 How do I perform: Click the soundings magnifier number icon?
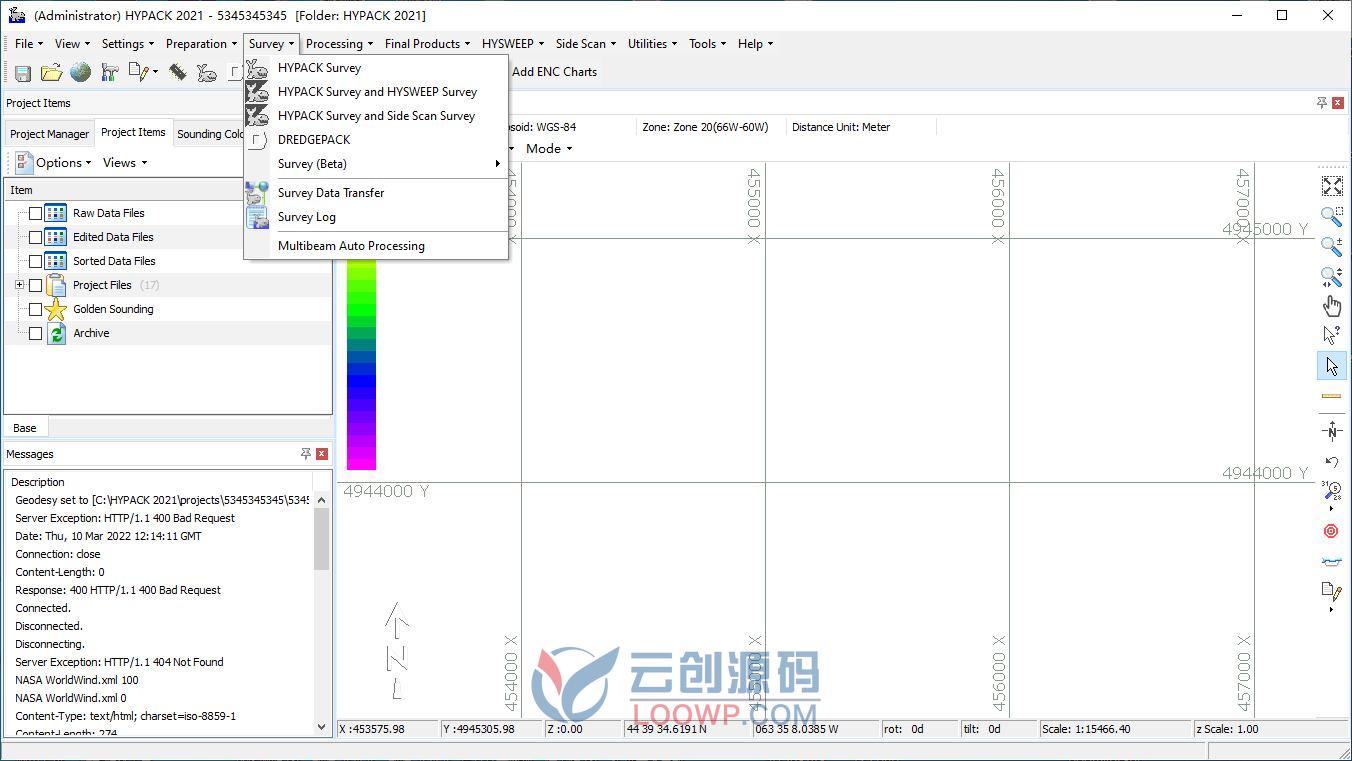[1332, 490]
